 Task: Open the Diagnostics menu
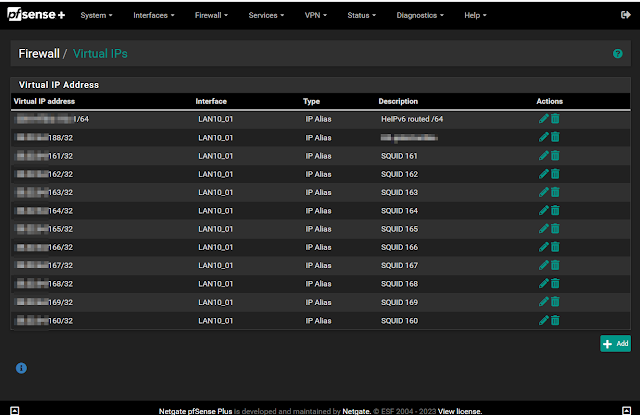point(423,16)
